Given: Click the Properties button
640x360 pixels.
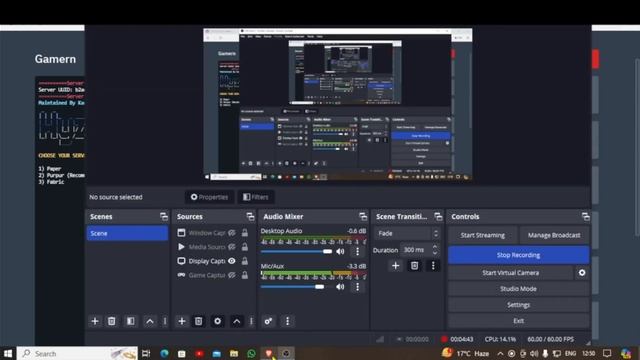Looking at the screenshot, I should (209, 197).
